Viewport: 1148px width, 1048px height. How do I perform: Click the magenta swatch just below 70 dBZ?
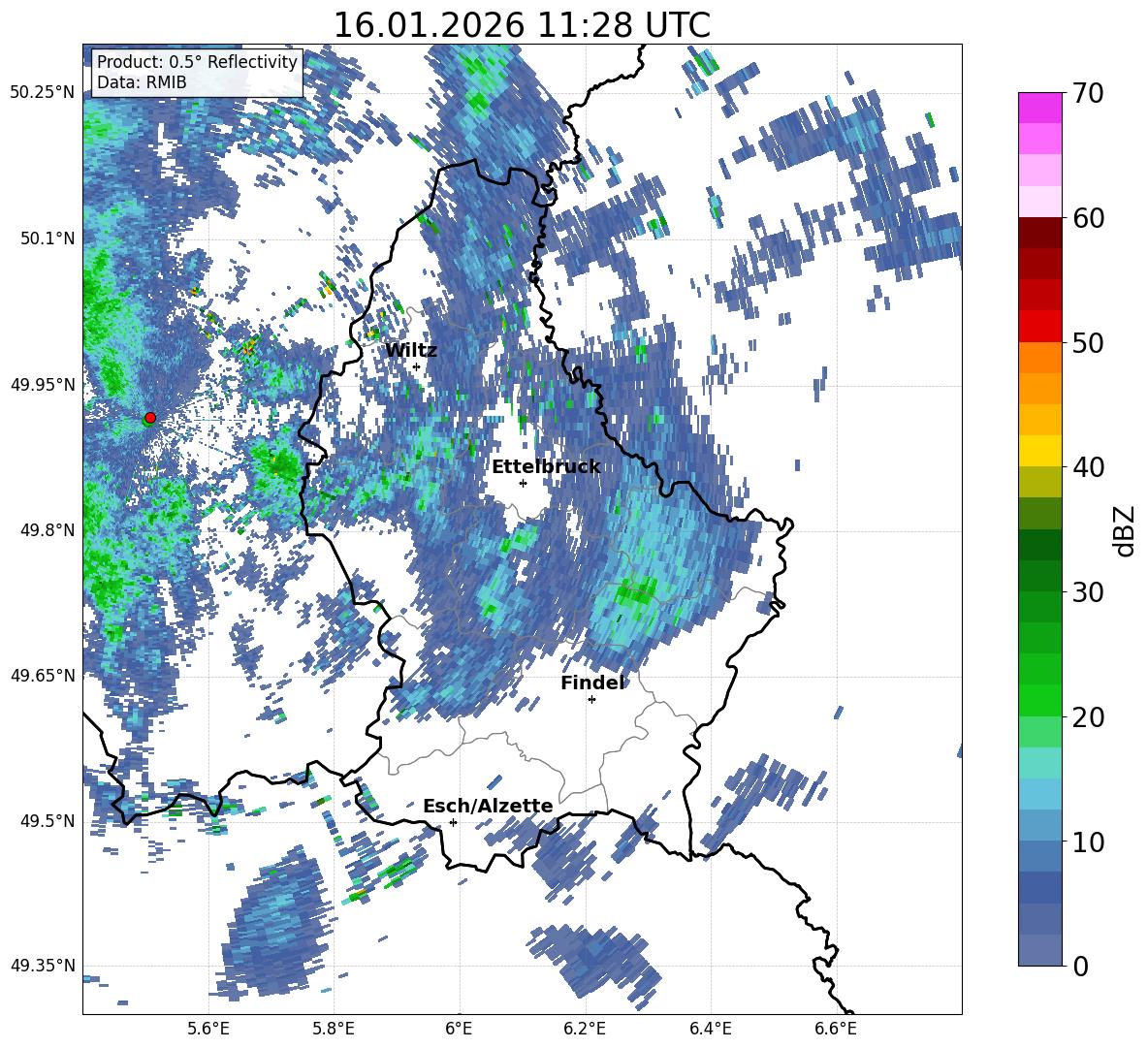tap(1039, 108)
